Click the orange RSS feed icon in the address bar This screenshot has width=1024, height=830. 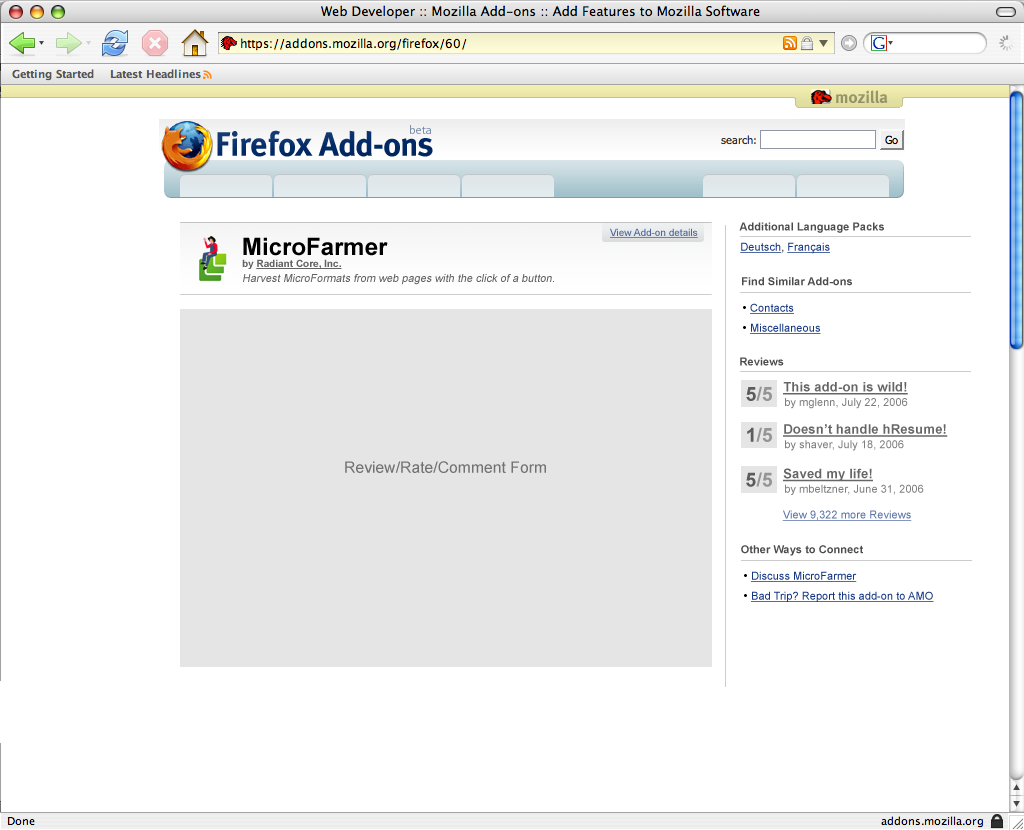(x=790, y=43)
